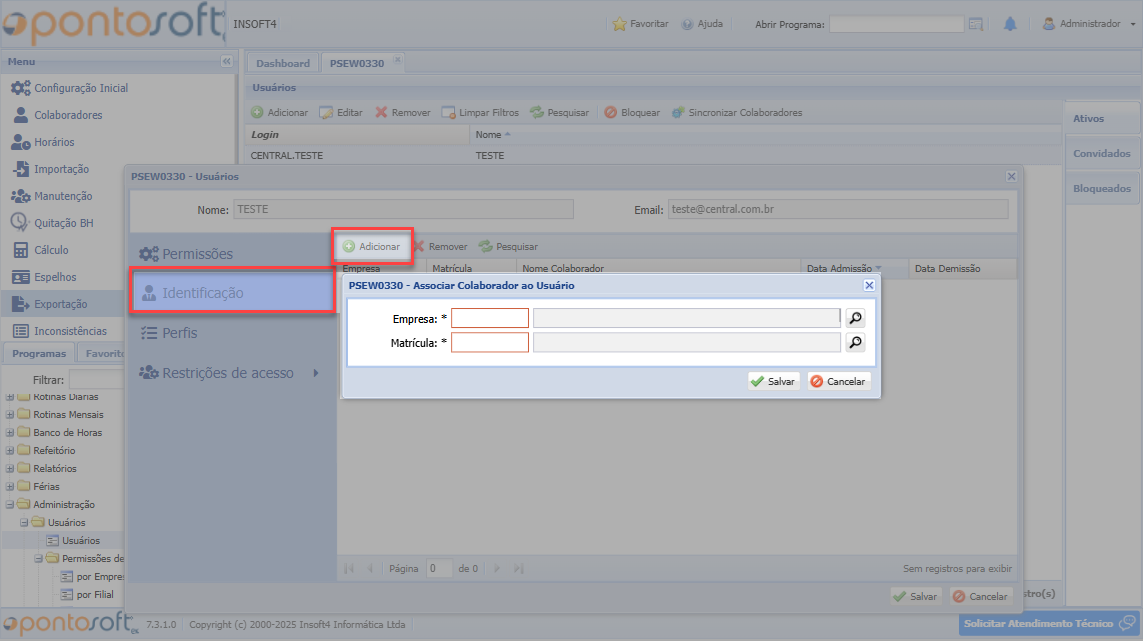Click the icon beside Abrir Programa field

[x=976, y=24]
